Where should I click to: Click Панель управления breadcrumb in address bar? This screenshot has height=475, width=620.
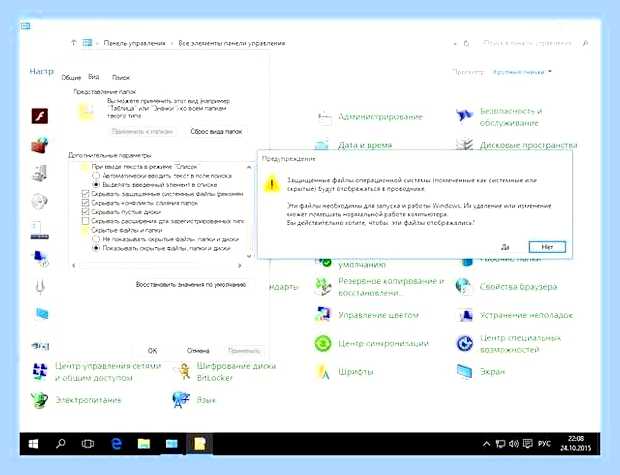point(134,43)
